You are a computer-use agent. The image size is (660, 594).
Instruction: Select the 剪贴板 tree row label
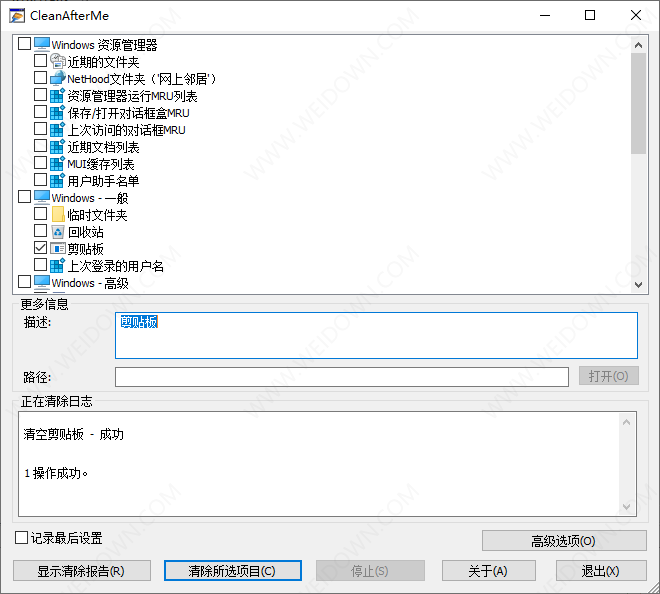pyautogui.click(x=85, y=249)
